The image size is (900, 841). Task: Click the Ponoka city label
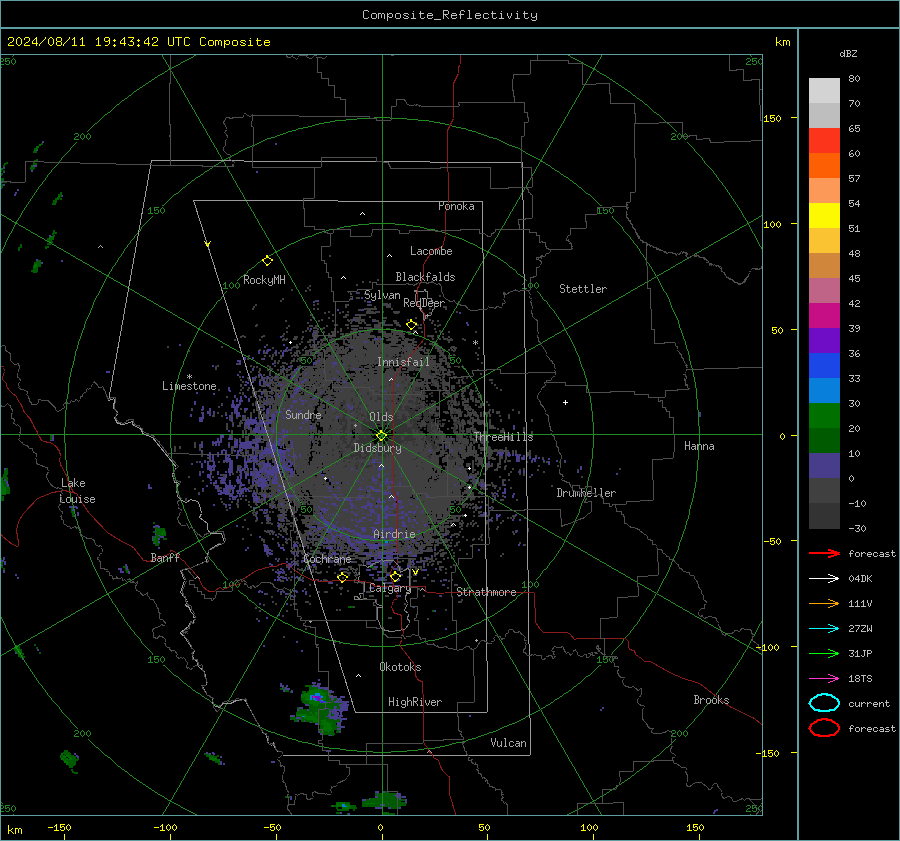pos(456,206)
